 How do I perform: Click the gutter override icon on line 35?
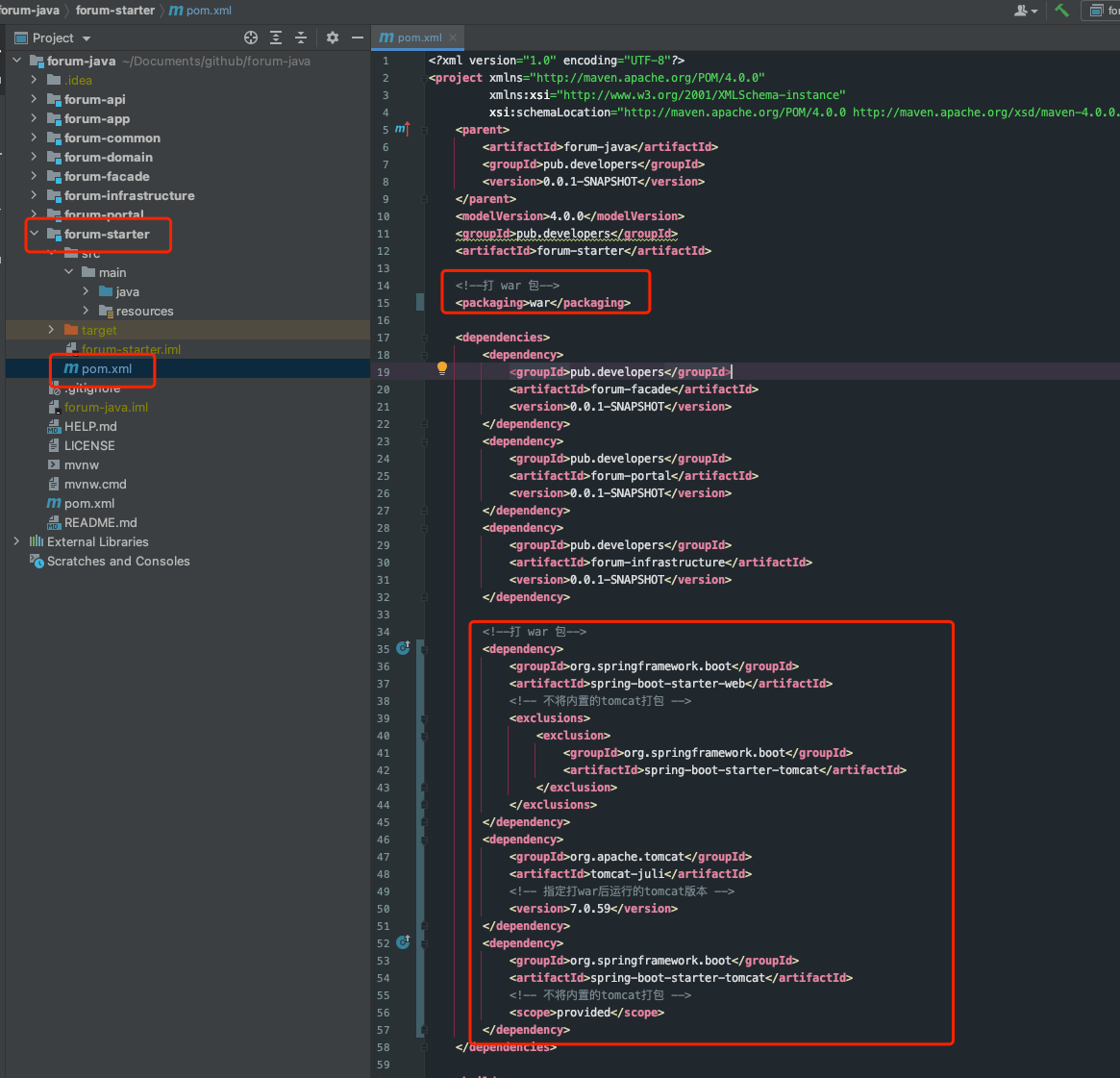click(404, 648)
